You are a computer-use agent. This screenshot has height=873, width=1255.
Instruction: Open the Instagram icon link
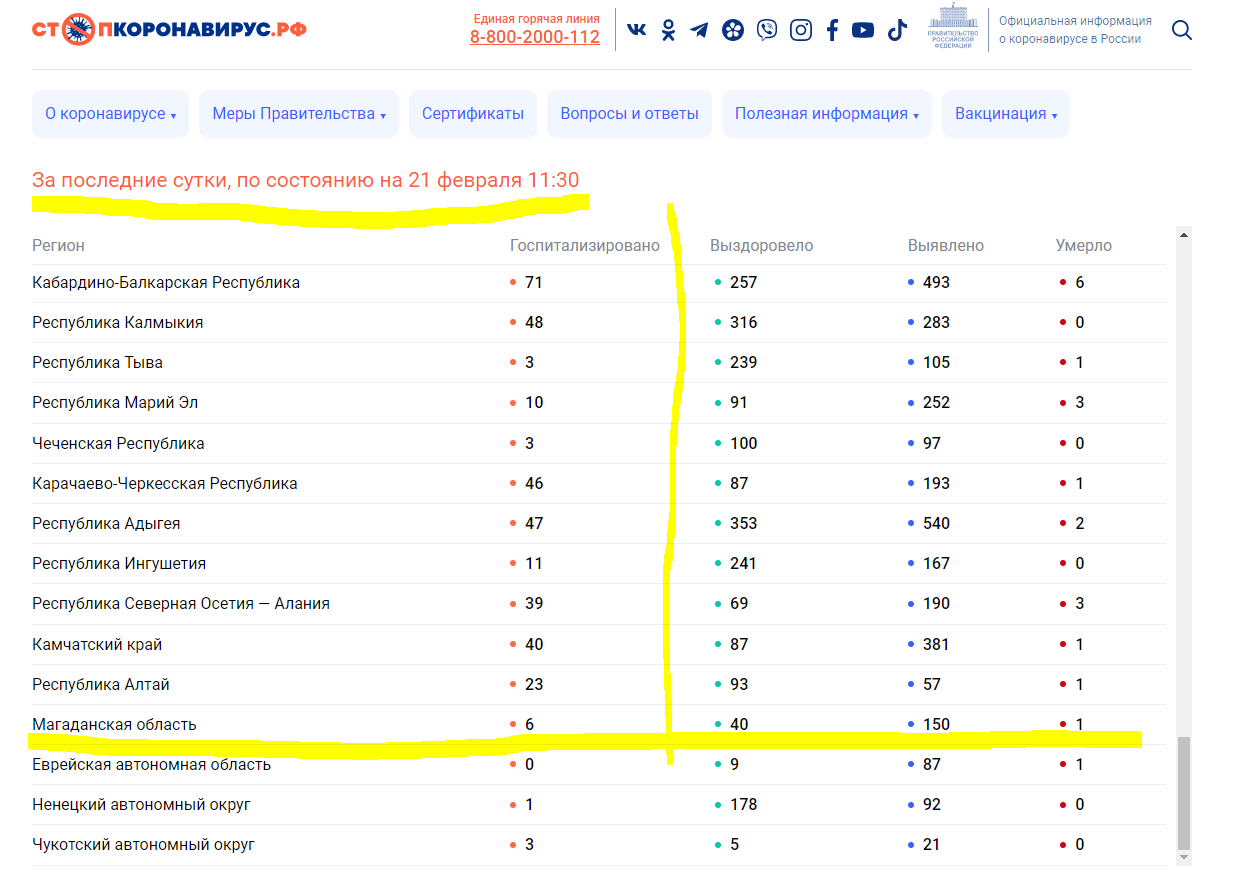801,30
